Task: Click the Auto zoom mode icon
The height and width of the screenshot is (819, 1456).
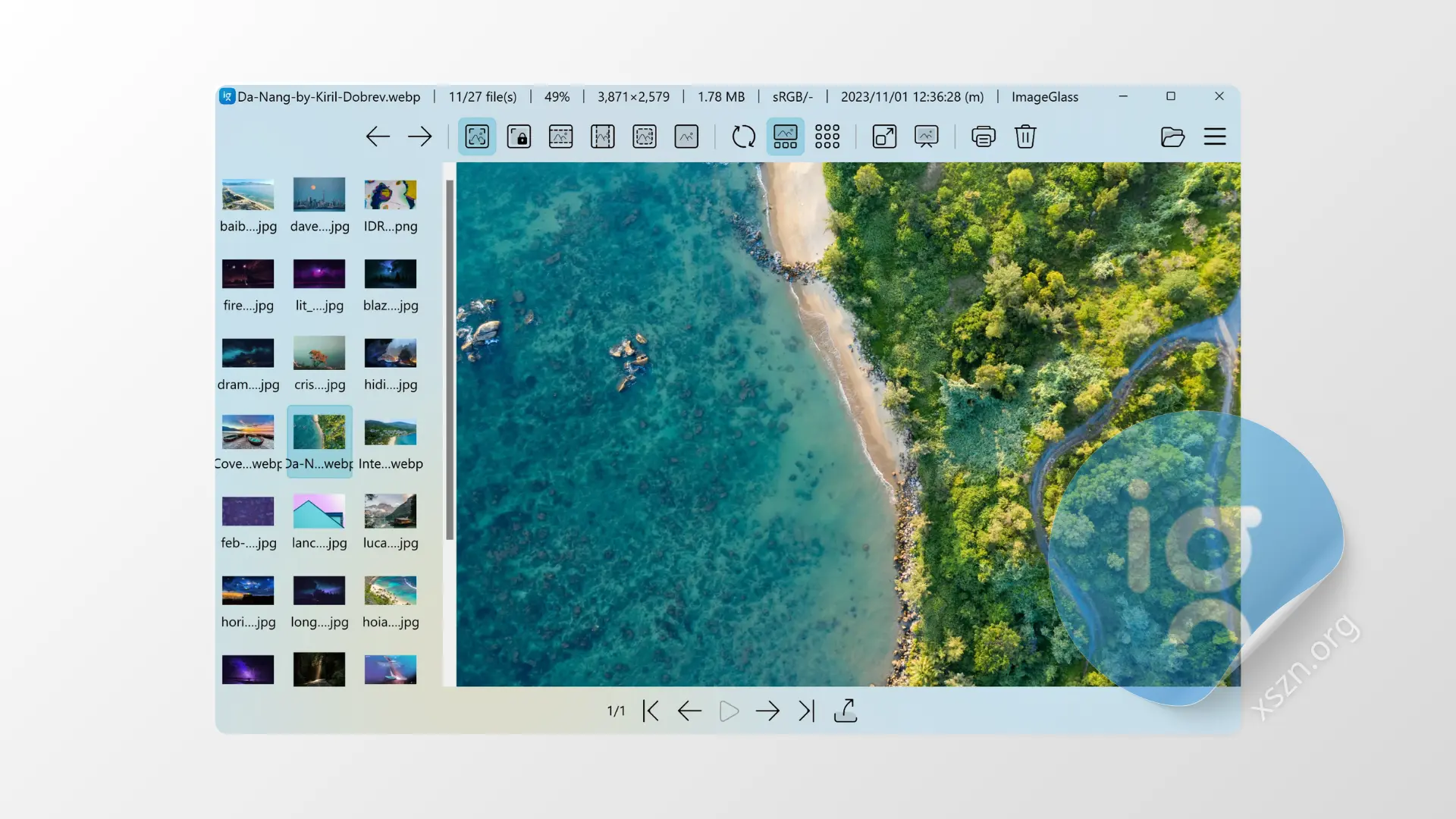Action: pos(477,136)
